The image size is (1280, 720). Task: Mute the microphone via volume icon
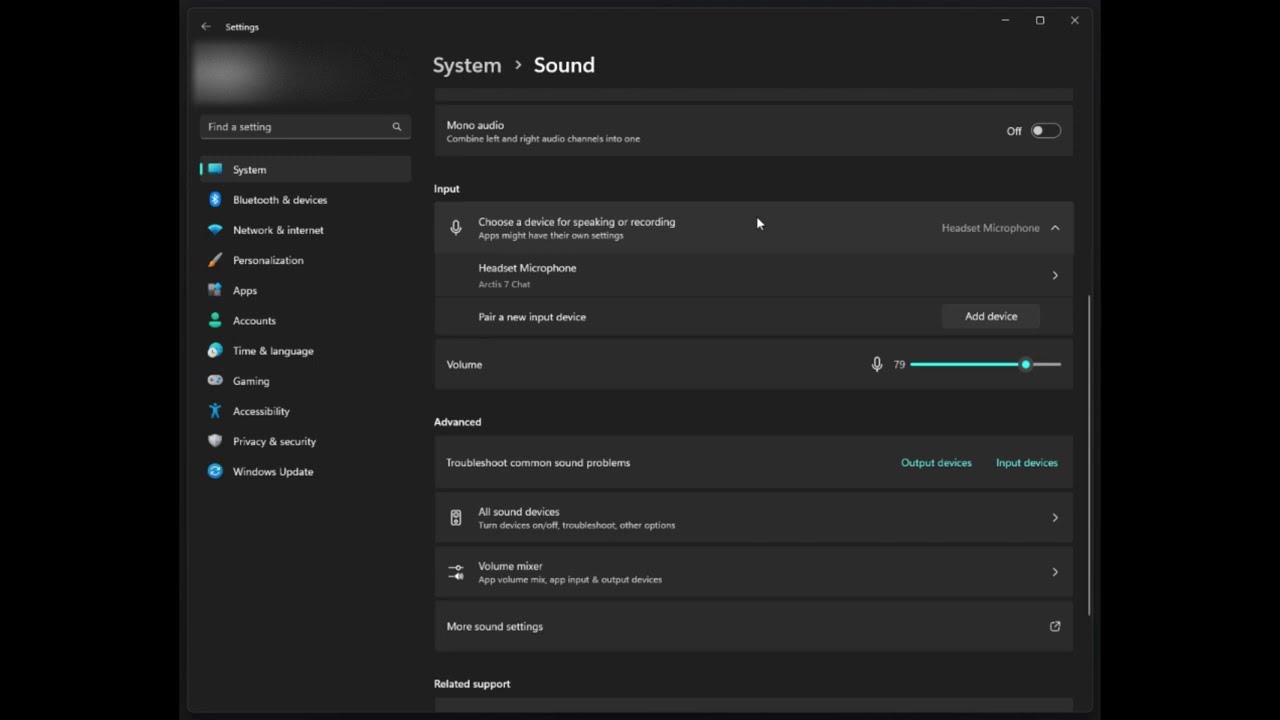point(877,365)
